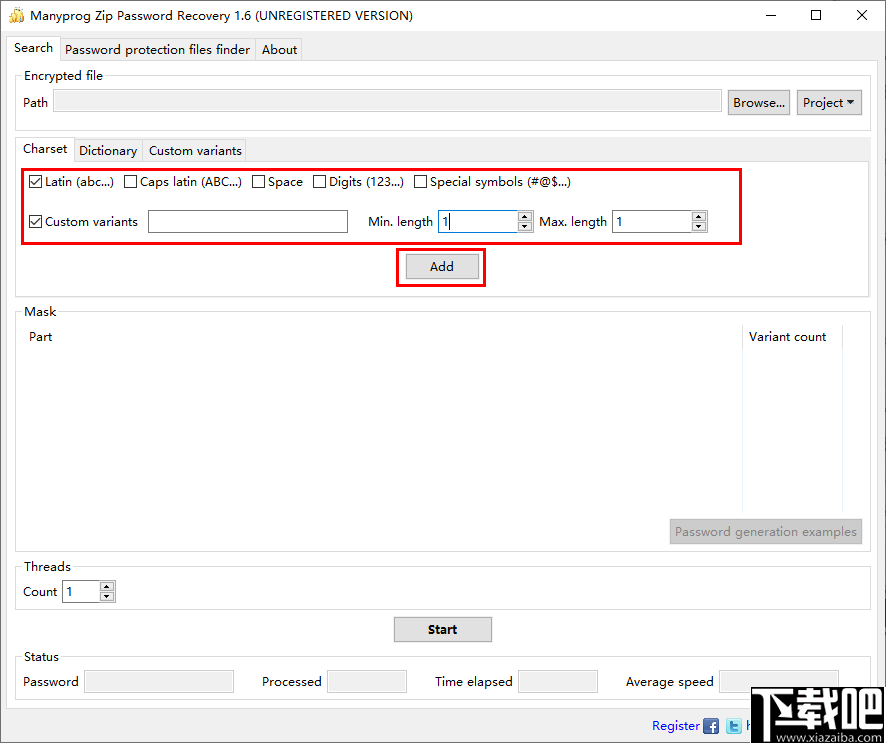
Task: Click the Twitter icon at the bottom
Action: click(x=733, y=725)
